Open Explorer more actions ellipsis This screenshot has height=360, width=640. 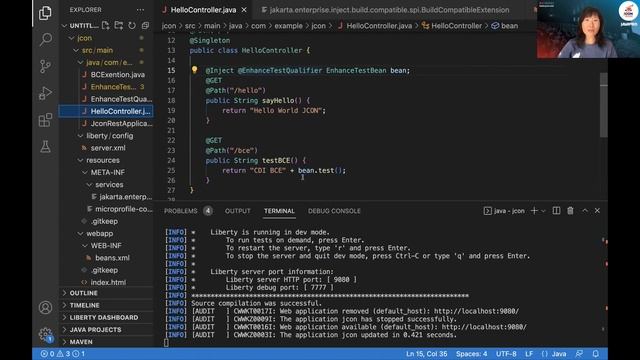tap(140, 9)
